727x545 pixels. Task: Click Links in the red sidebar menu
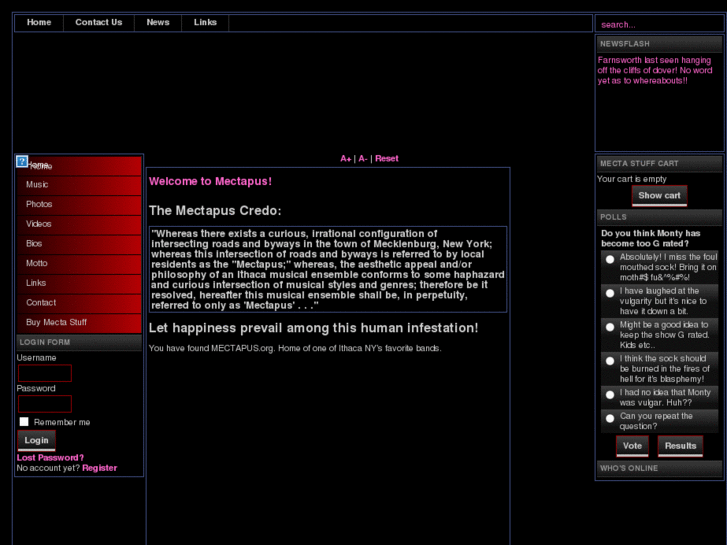pyautogui.click(x=79, y=283)
